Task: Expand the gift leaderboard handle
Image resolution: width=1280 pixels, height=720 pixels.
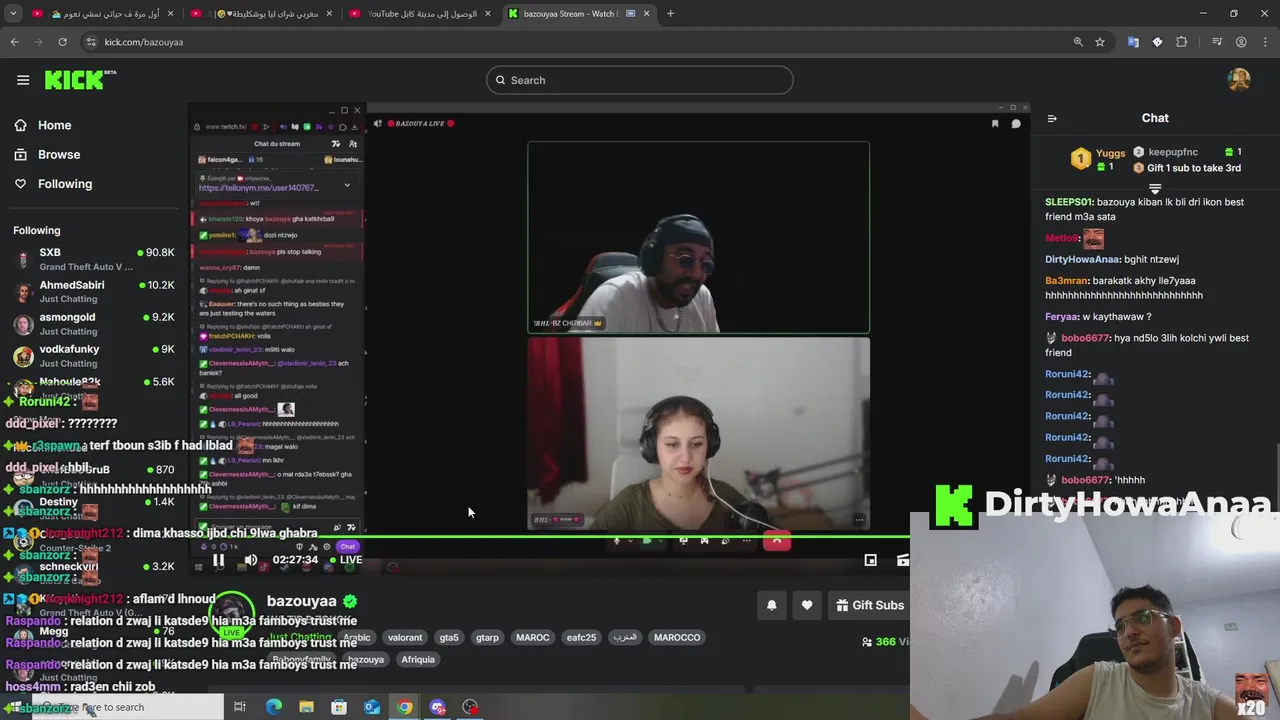Action: coord(1155,188)
